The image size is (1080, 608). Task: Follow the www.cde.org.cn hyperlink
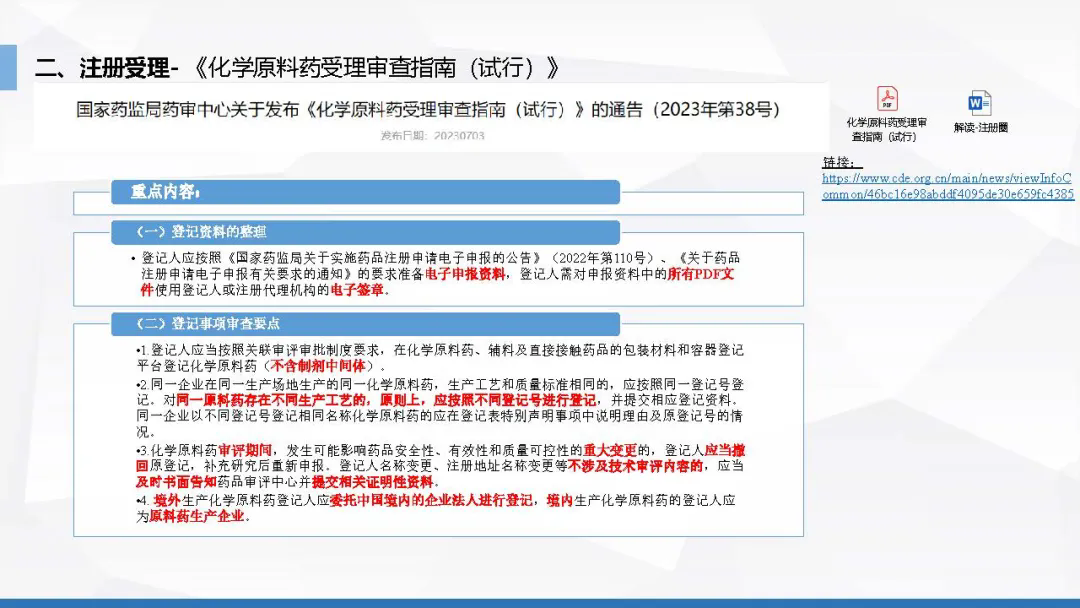(947, 186)
